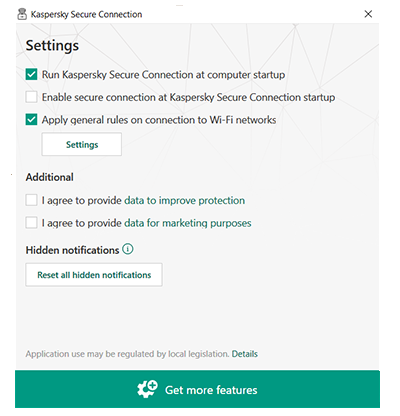400x416 pixels.
Task: Click the Enable secure connection at startup label
Action: point(188,97)
